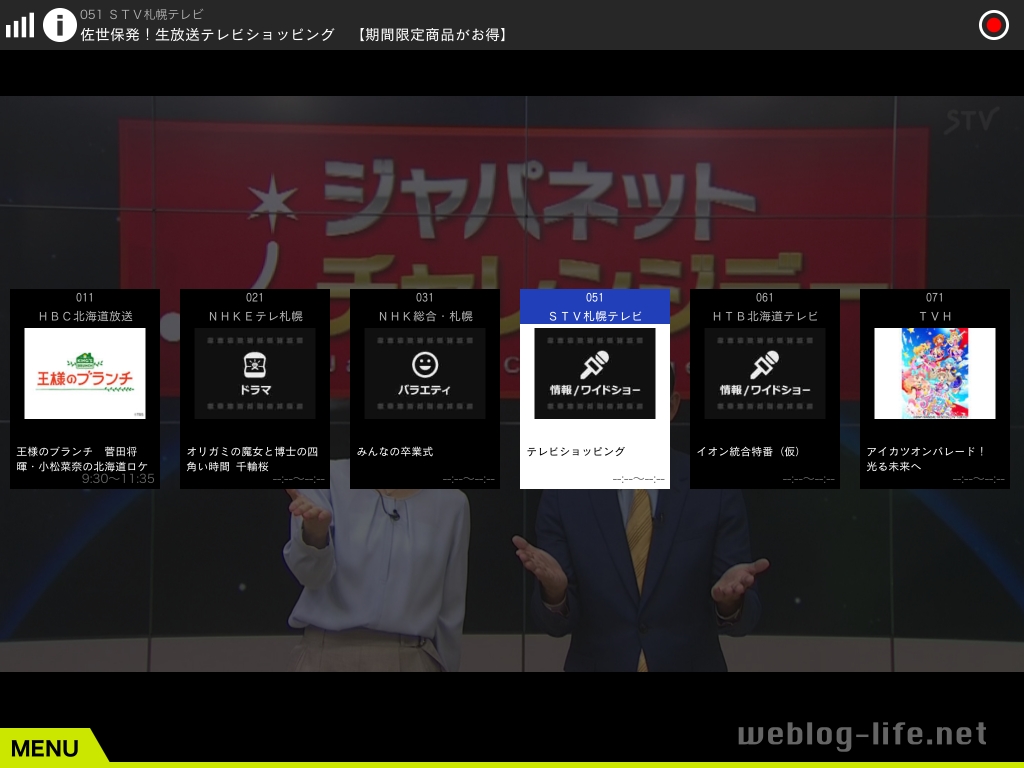Viewport: 1024px width, 768px height.
Task: Switch to channel 051 STV札幌テレビ header
Action: pyautogui.click(x=595, y=307)
